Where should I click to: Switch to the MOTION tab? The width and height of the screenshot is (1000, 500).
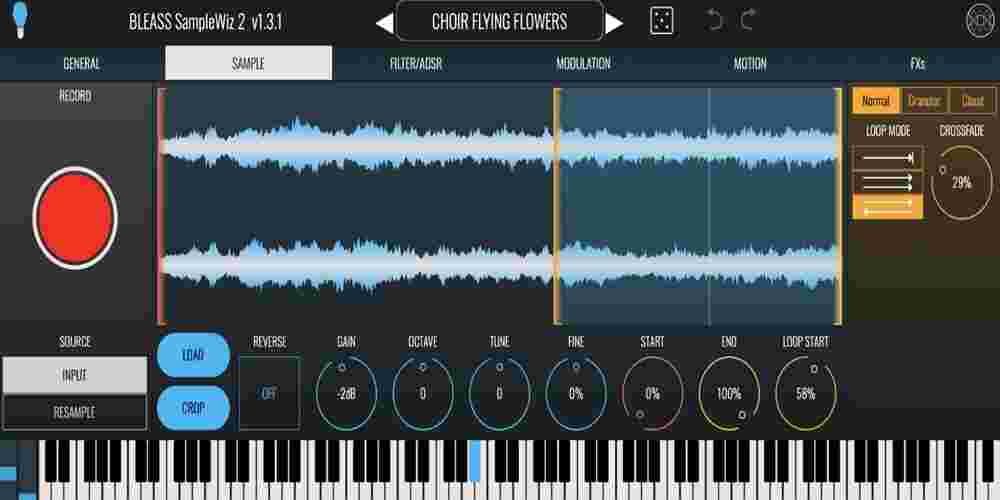pos(750,64)
